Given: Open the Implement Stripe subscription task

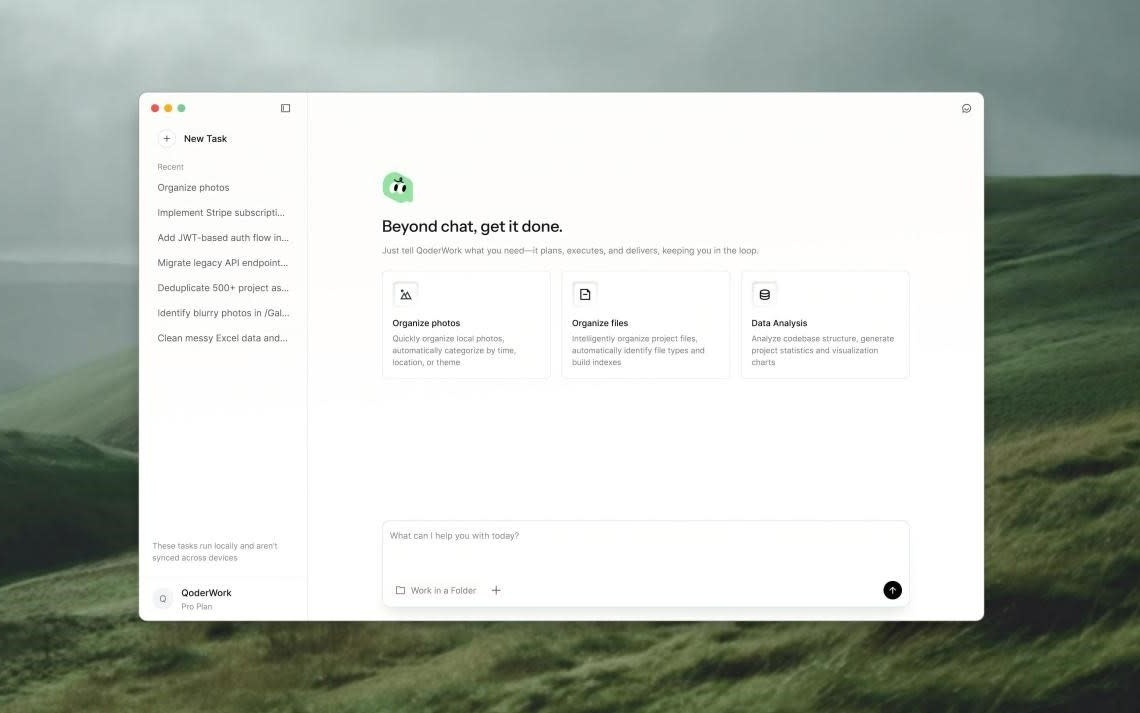Looking at the screenshot, I should pos(221,213).
